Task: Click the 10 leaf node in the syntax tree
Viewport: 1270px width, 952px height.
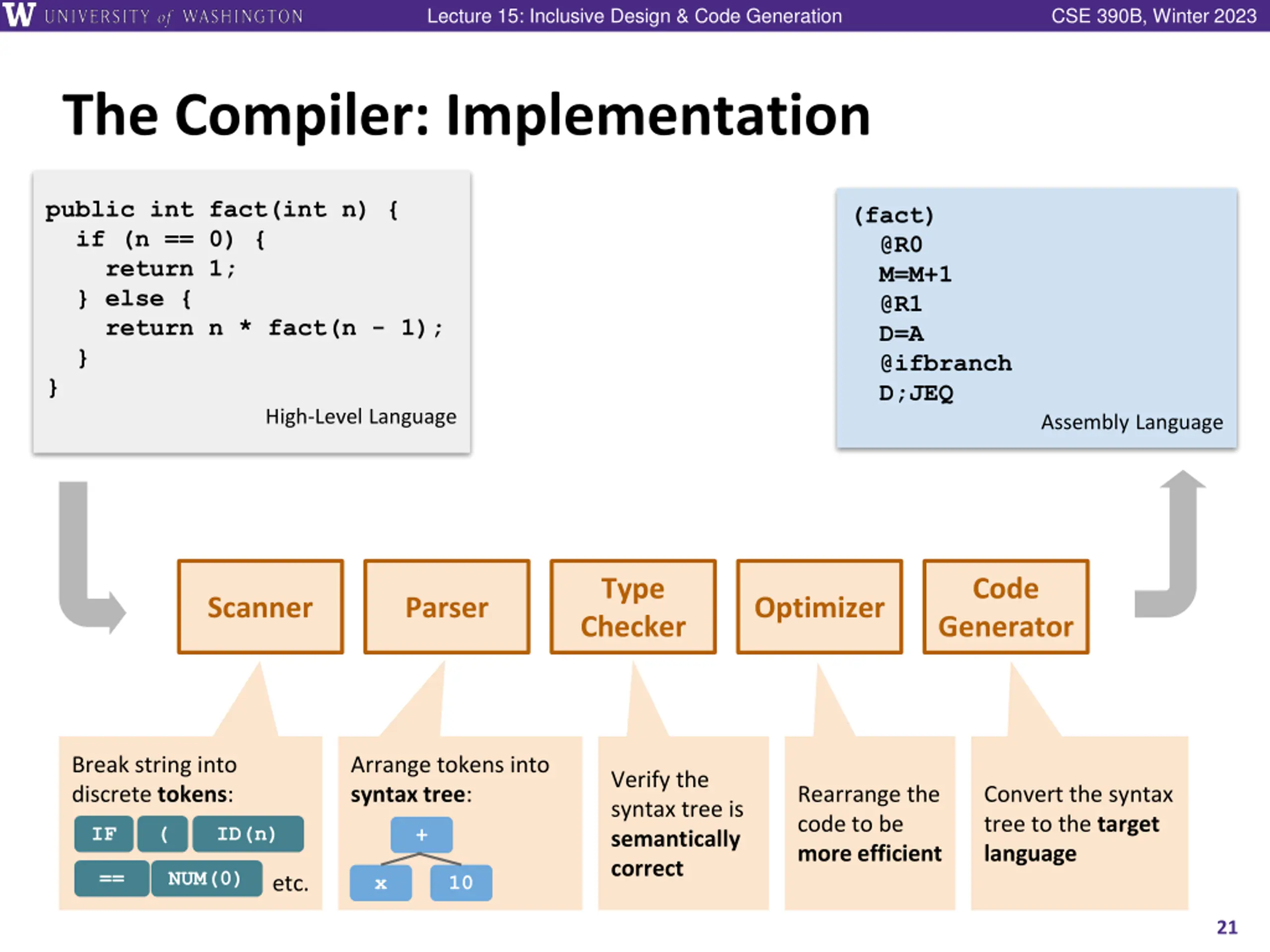Action: click(x=461, y=883)
